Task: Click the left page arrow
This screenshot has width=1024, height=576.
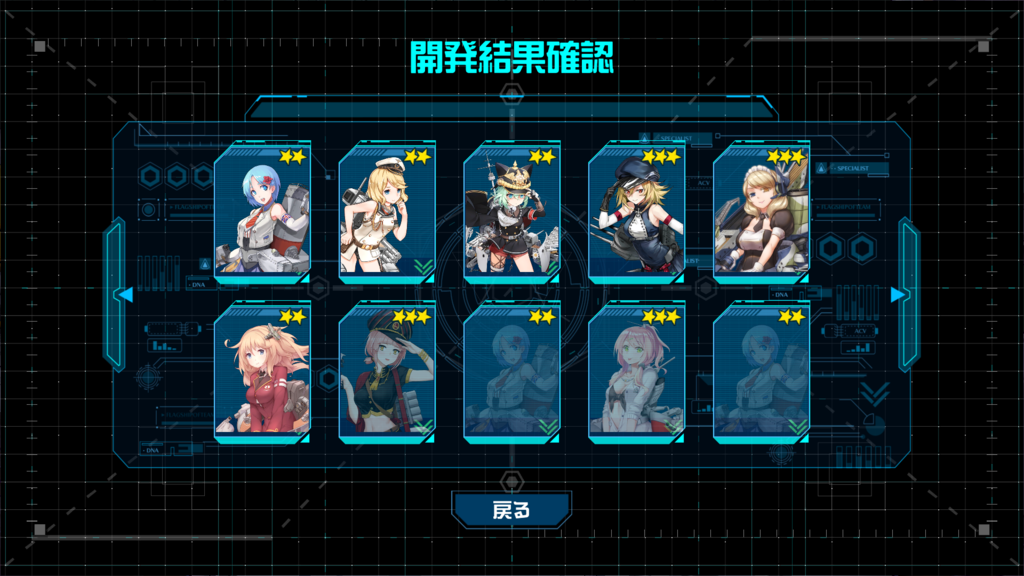Action: coord(126,295)
